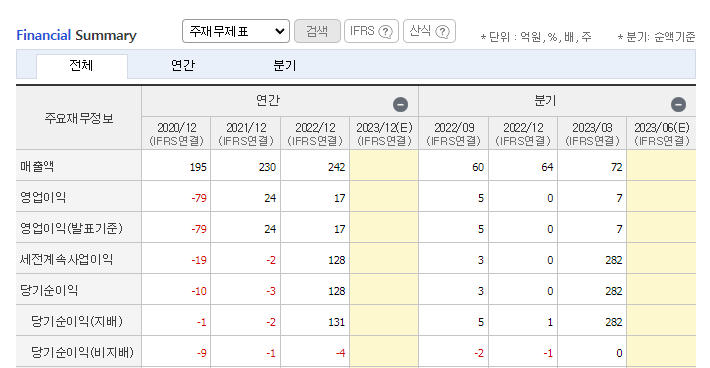Screen dimensions: 710x368
Task: Click 당기순이익(비지배) value -9 for 2020/12
Action: pyautogui.click(x=201, y=353)
